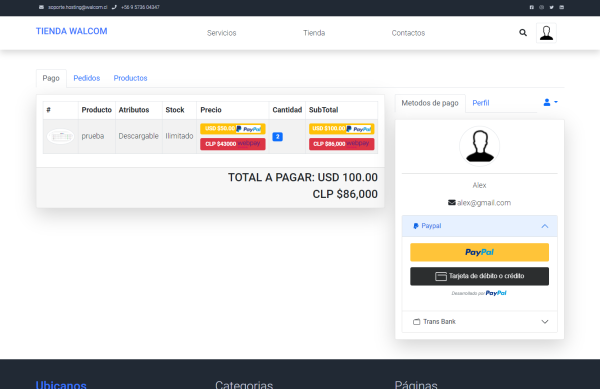This screenshot has width=600, height=389.
Task: Click the TOTAL A PAGAR: USD 100.00 text
Action: pos(303,177)
